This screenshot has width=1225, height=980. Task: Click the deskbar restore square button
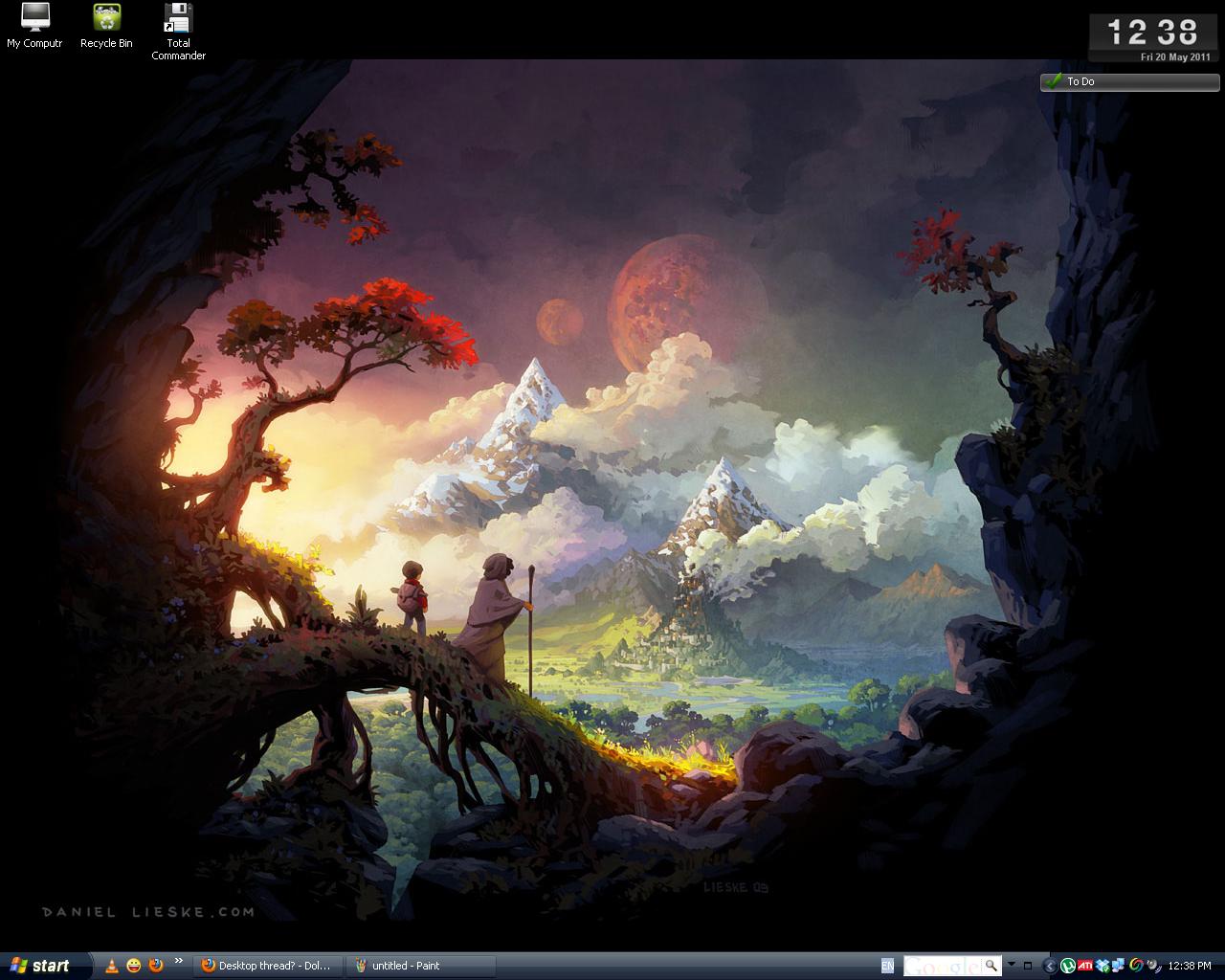[1028, 966]
